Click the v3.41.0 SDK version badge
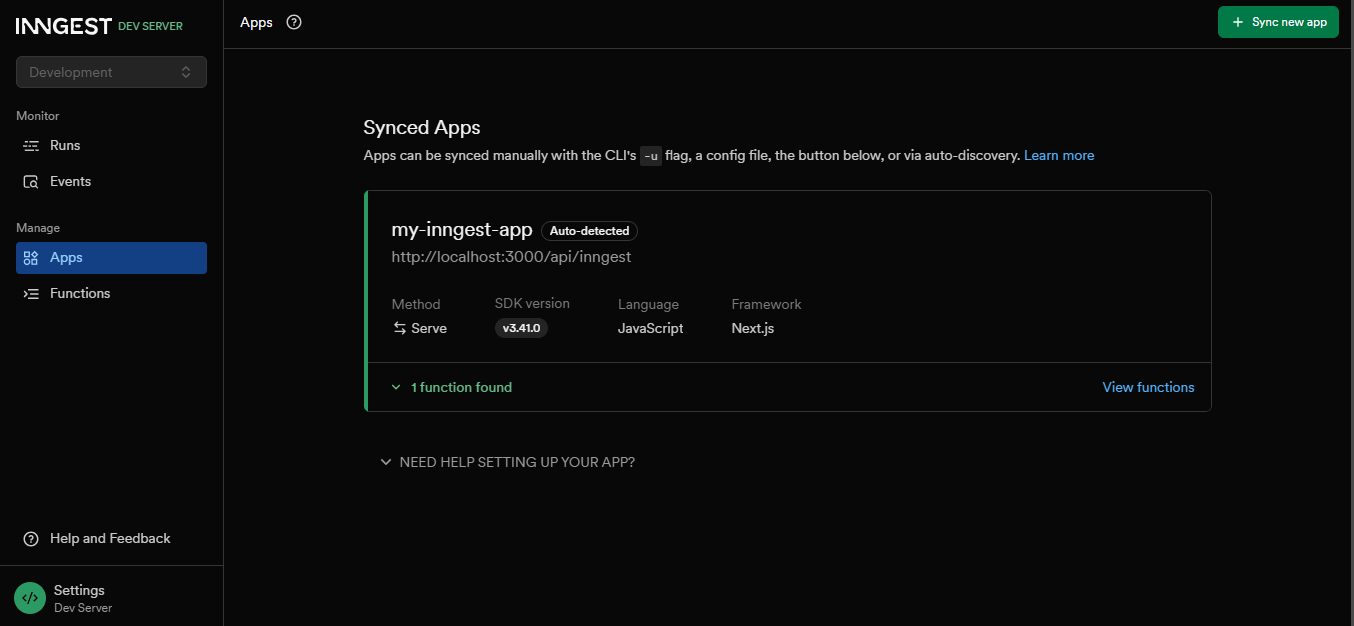The width and height of the screenshot is (1354, 626). (x=521, y=328)
